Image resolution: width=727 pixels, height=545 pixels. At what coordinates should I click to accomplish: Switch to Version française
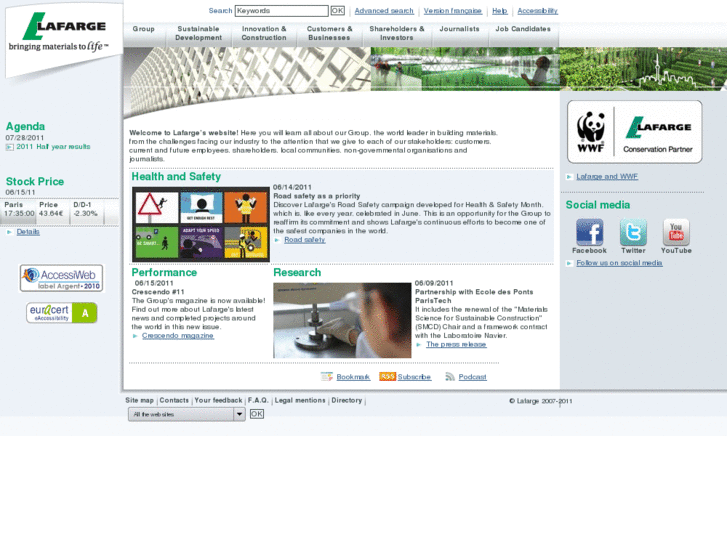coord(453,11)
